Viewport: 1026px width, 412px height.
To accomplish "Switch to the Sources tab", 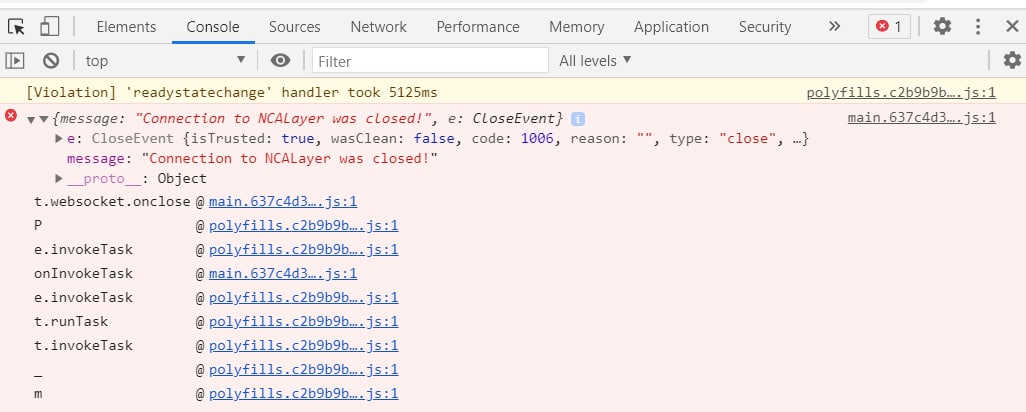I will pyautogui.click(x=294, y=27).
